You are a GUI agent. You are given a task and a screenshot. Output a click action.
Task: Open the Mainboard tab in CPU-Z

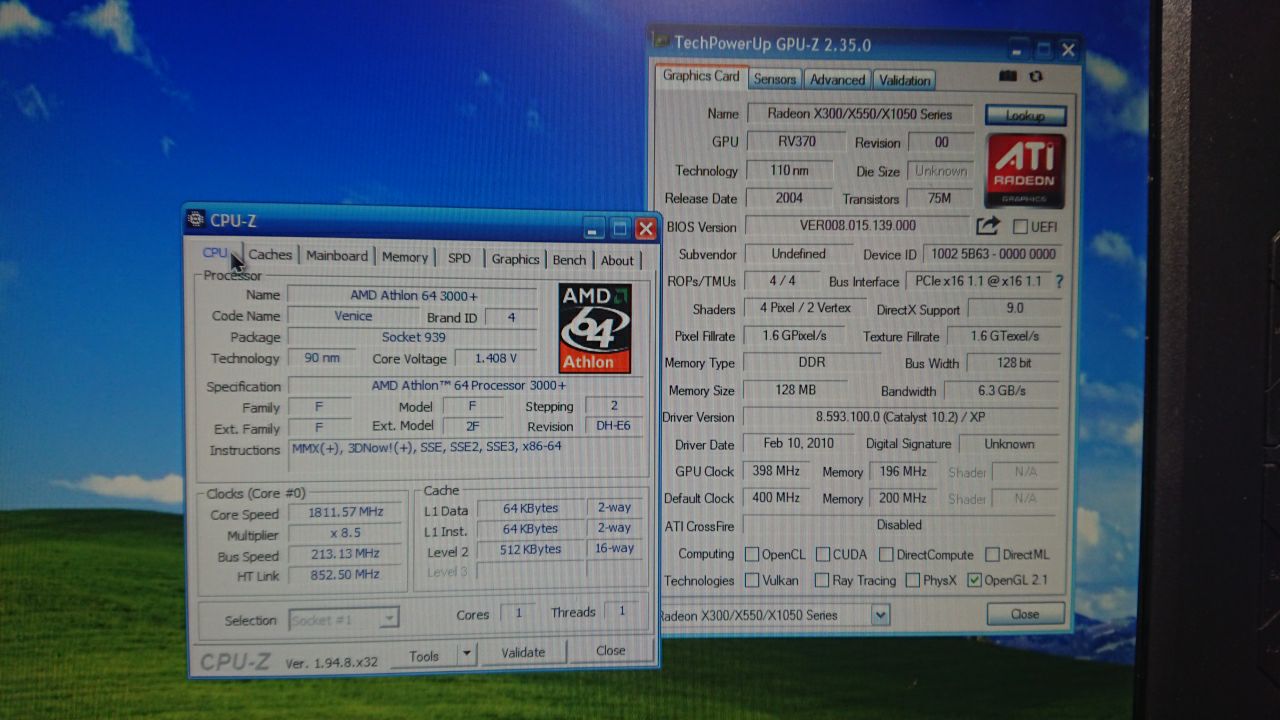337,256
